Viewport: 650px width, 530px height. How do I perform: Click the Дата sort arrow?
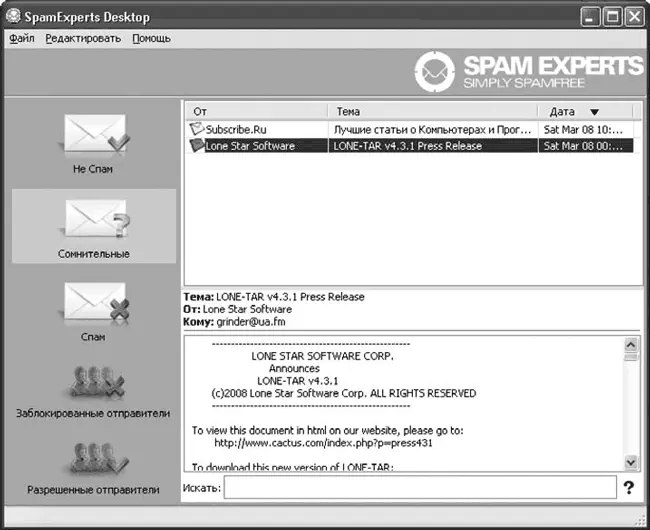tap(594, 112)
